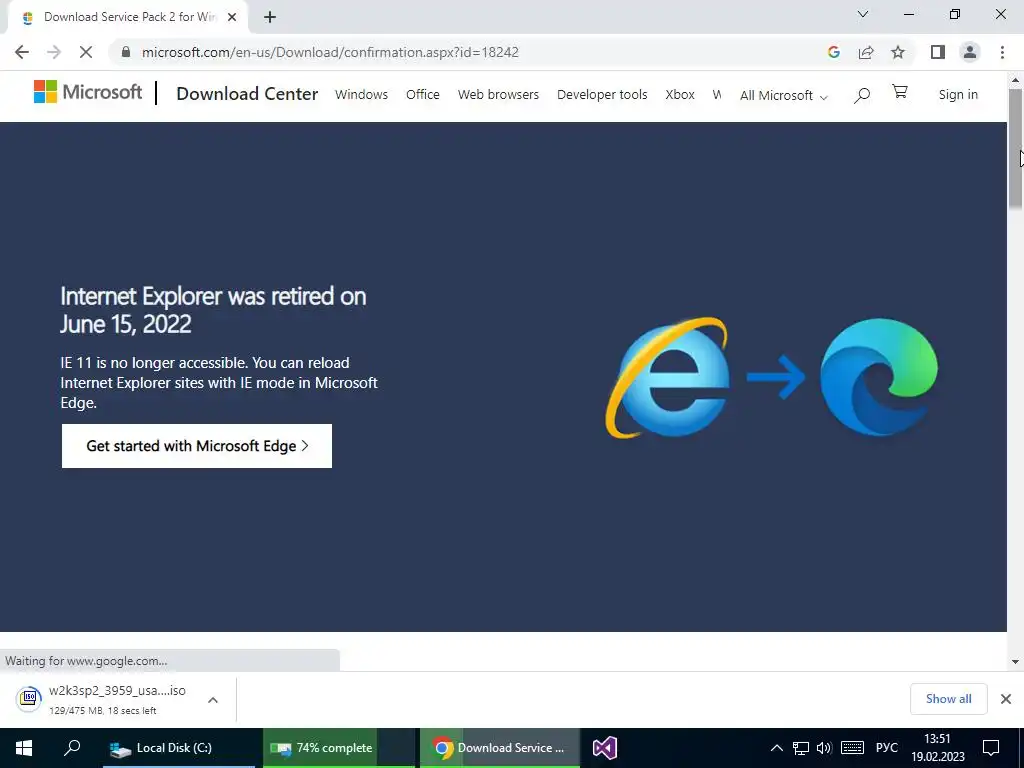Open a new browser tab
Viewport: 1024px width, 768px height.
270,18
